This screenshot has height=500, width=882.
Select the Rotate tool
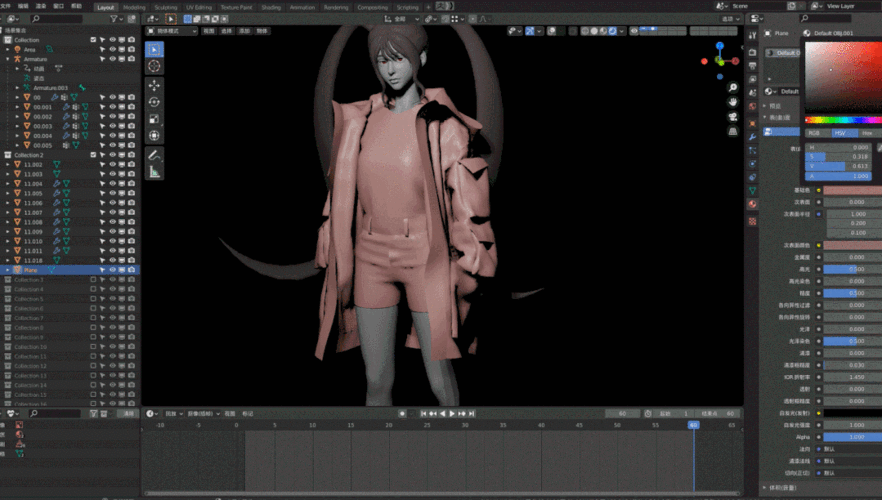[x=154, y=102]
